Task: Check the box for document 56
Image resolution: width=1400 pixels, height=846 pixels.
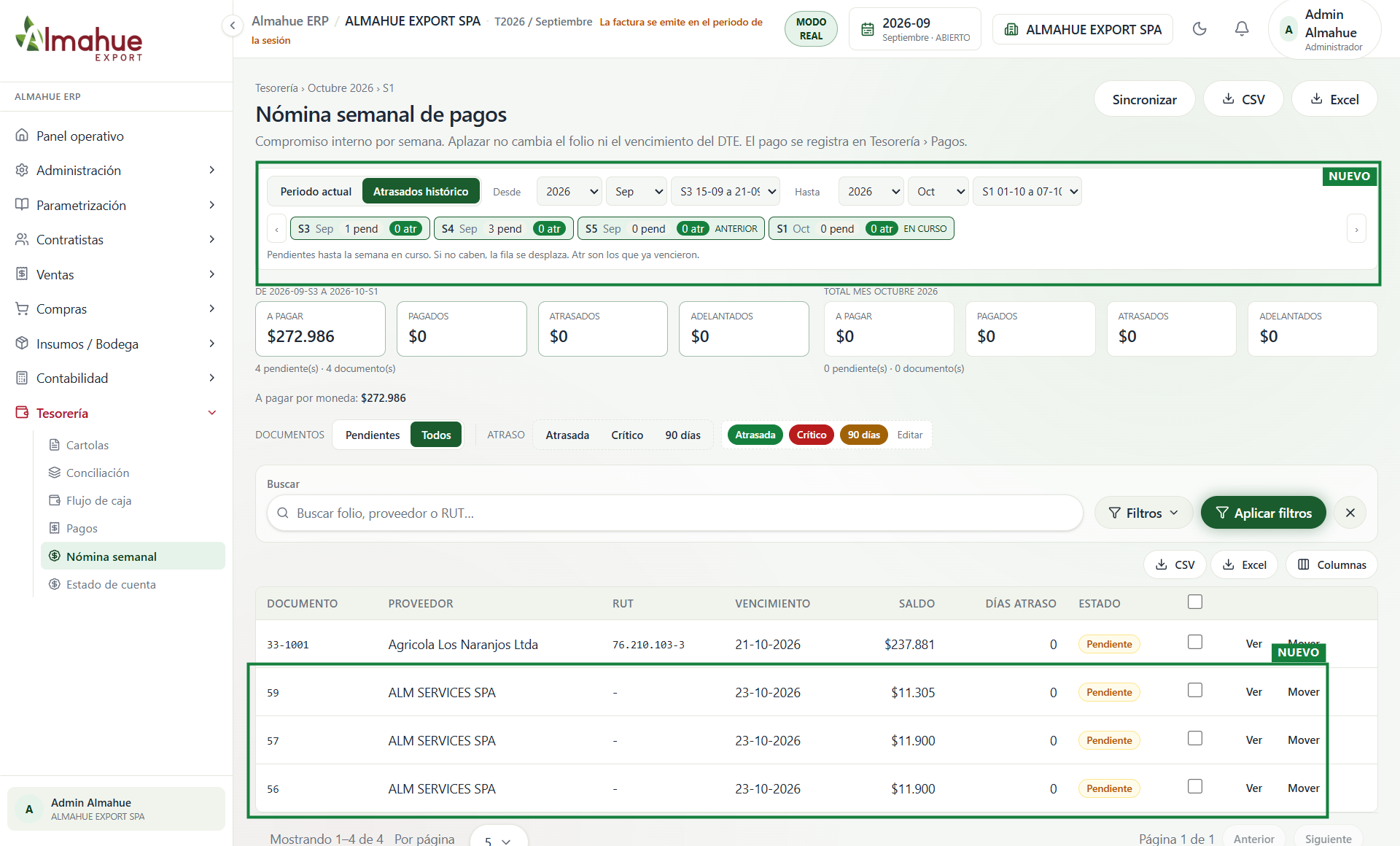Action: [1195, 786]
